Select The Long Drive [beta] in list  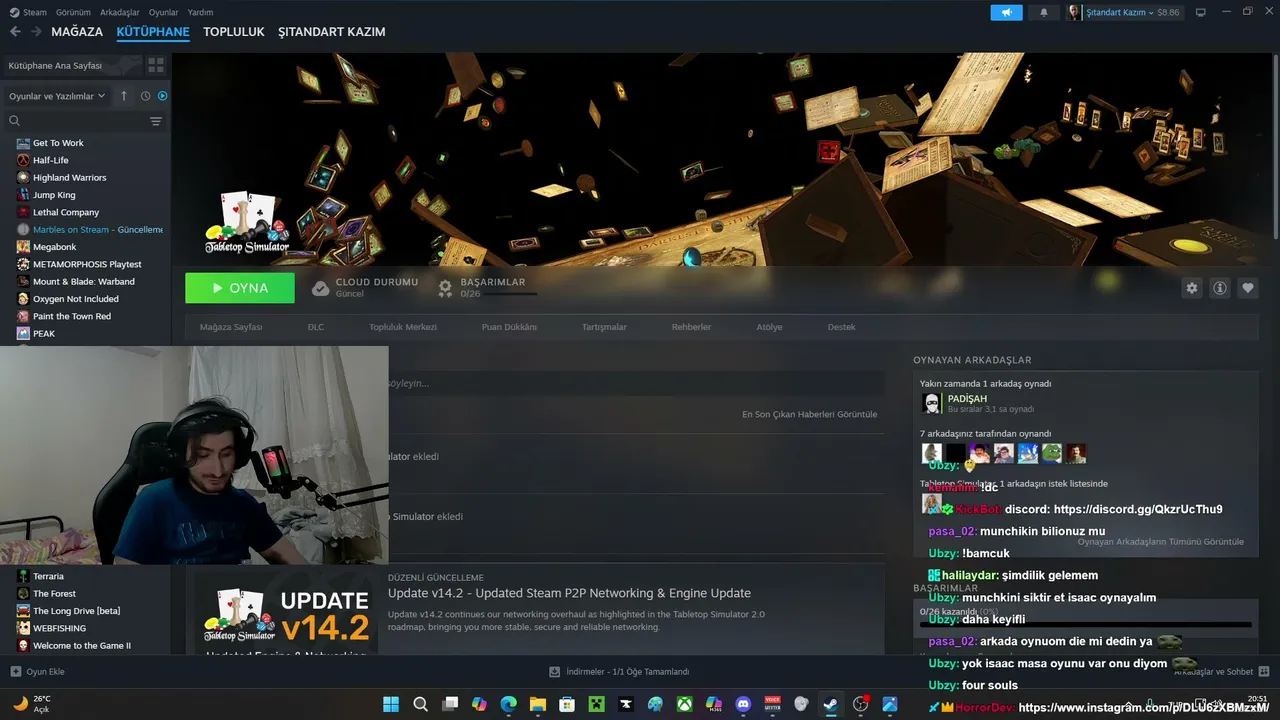pos(77,611)
